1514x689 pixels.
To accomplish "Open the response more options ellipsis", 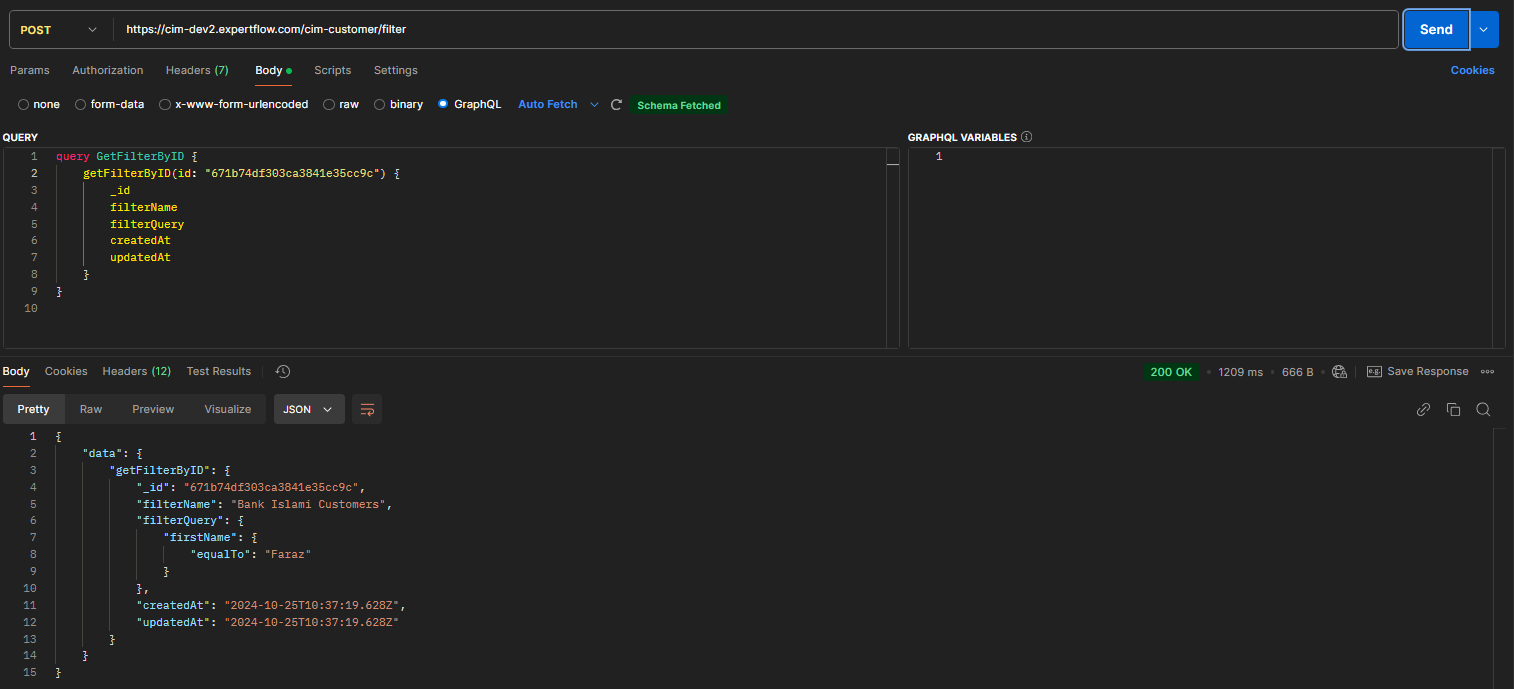I will [x=1487, y=372].
